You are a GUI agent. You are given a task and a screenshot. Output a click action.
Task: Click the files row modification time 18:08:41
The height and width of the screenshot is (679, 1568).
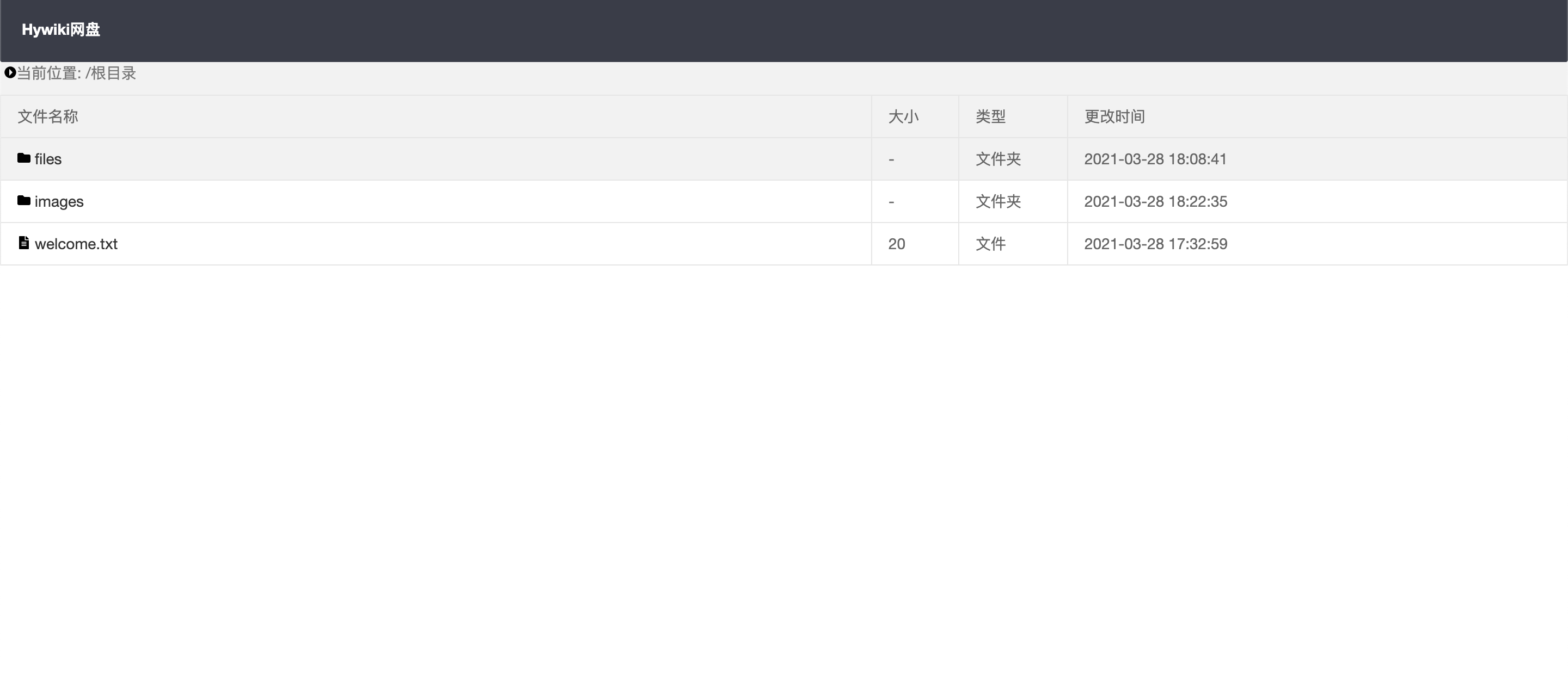pos(1155,159)
